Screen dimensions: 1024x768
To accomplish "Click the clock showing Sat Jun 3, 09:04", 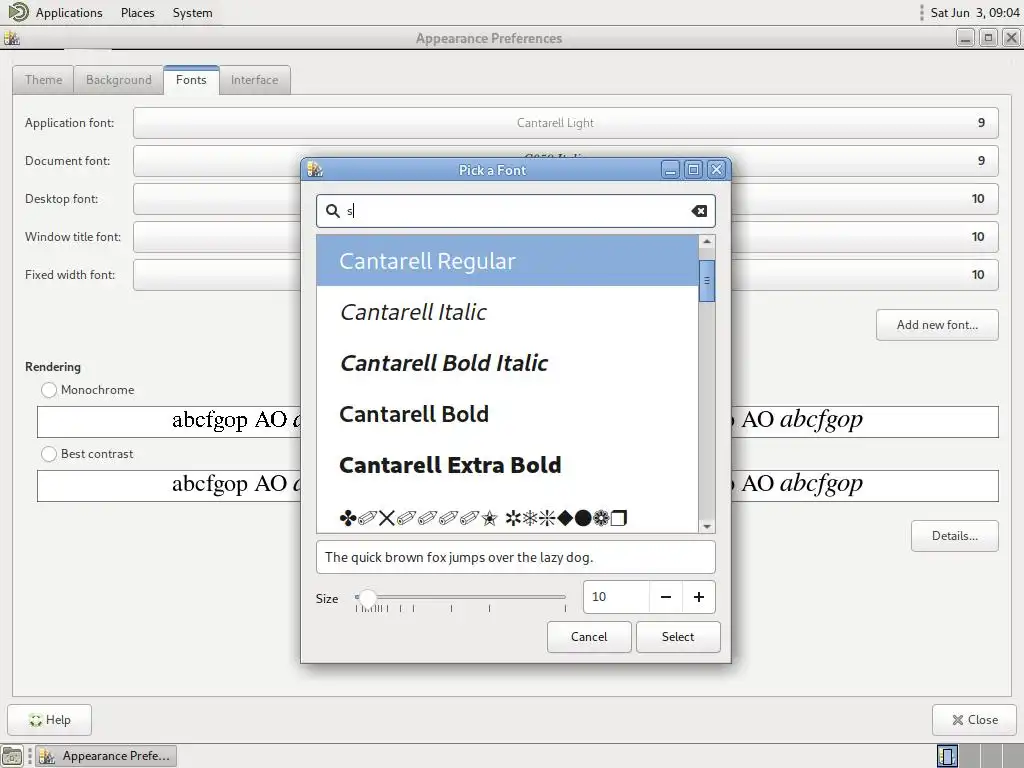I will click(x=974, y=12).
